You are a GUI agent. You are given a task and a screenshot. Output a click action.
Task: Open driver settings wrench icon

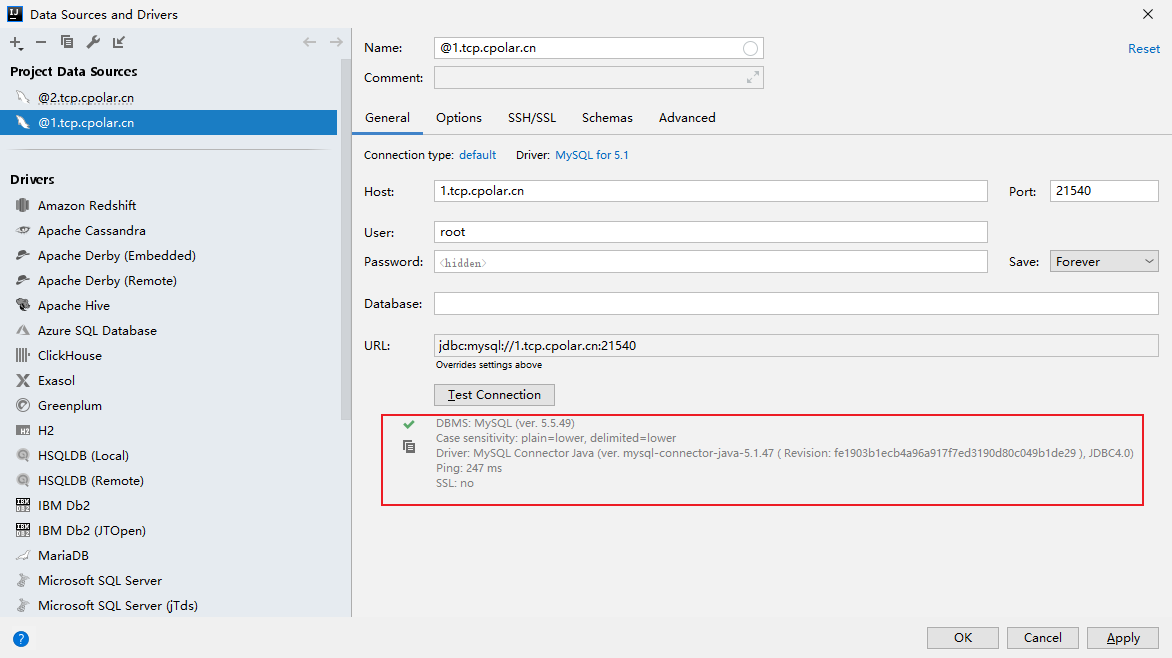(x=93, y=42)
